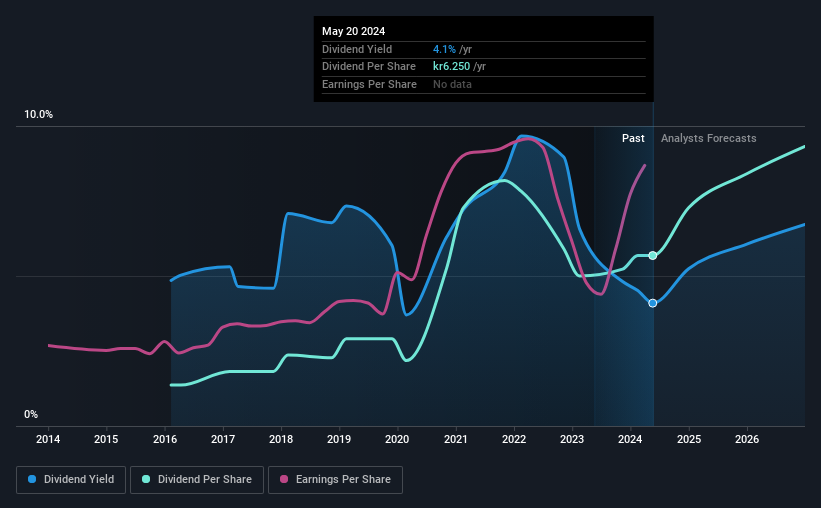
Task: Click the 2017 x-axis label
Action: click(223, 439)
